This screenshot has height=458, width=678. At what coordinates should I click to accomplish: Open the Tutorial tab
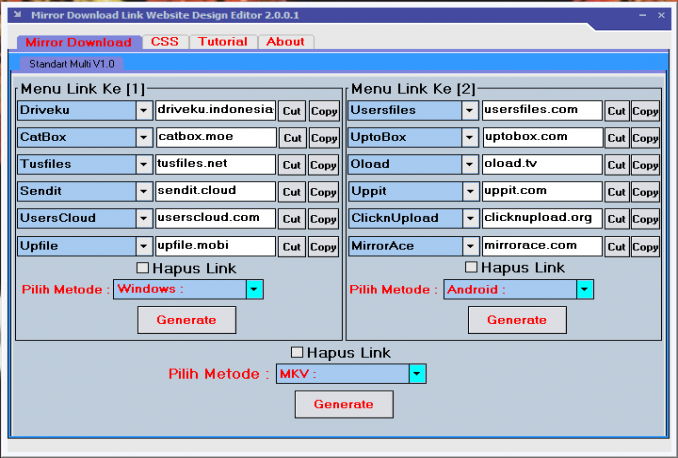pos(222,42)
